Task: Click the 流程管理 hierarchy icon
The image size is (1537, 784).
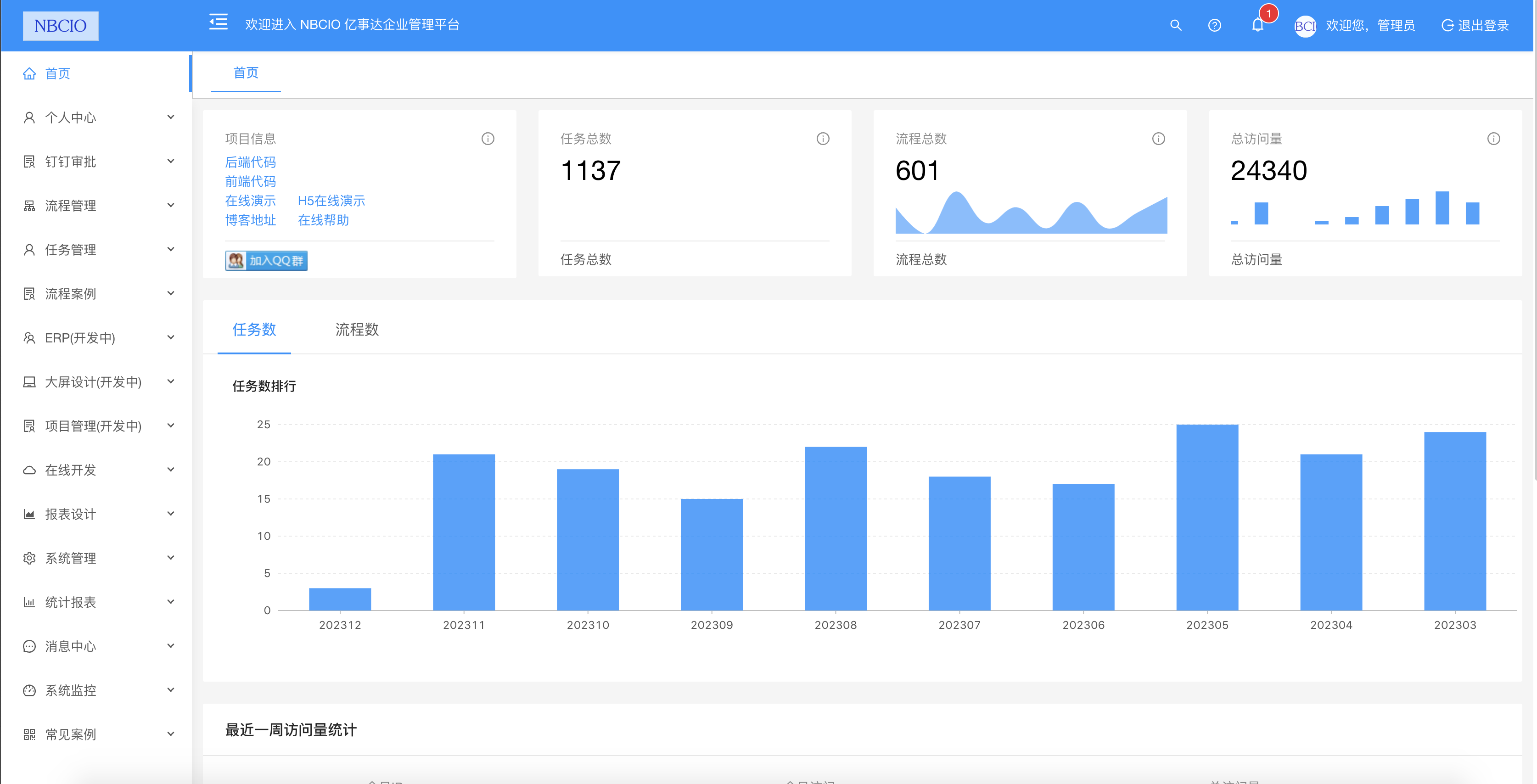Action: pos(29,206)
